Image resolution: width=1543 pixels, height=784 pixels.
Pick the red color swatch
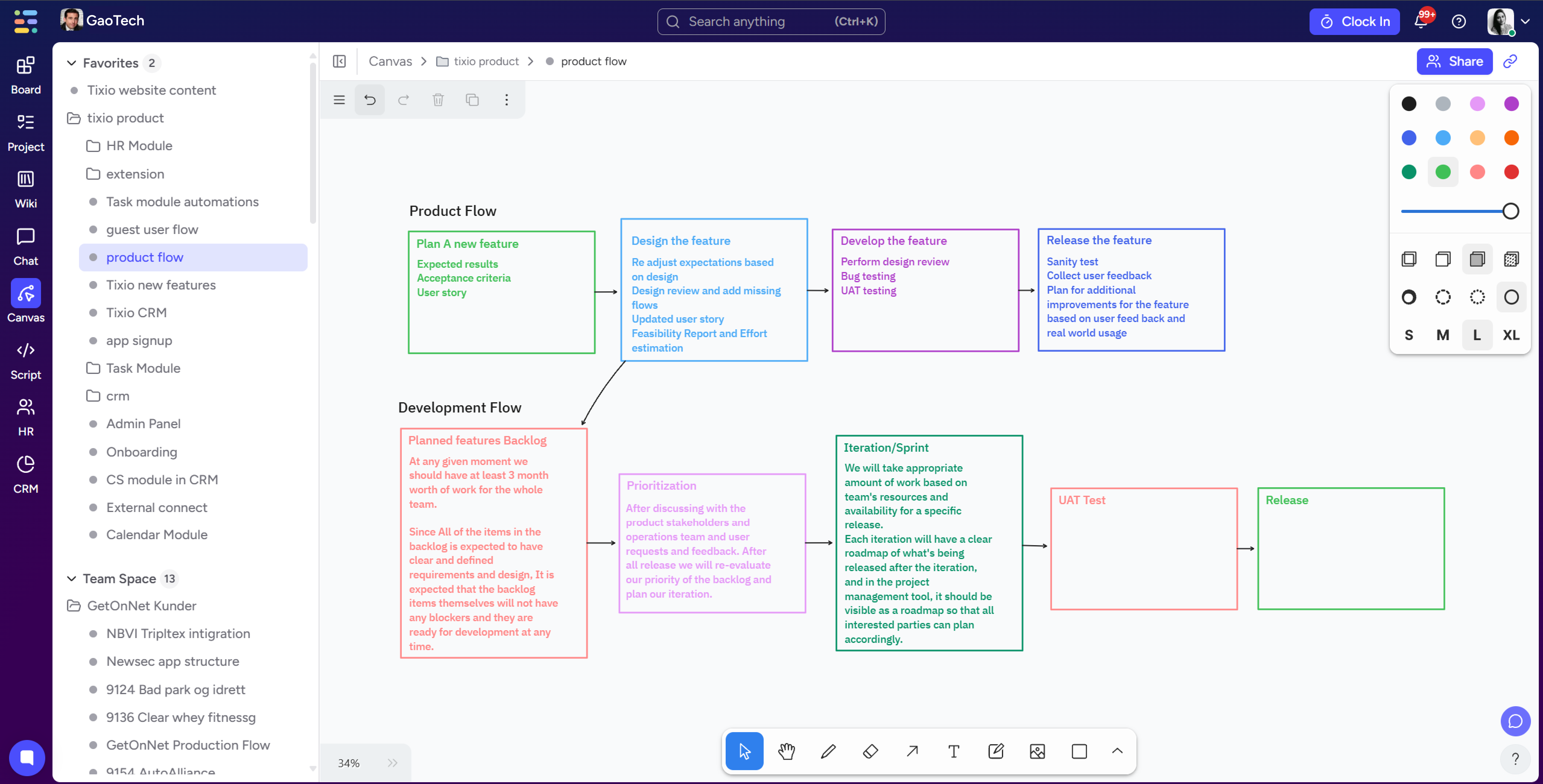(1511, 172)
